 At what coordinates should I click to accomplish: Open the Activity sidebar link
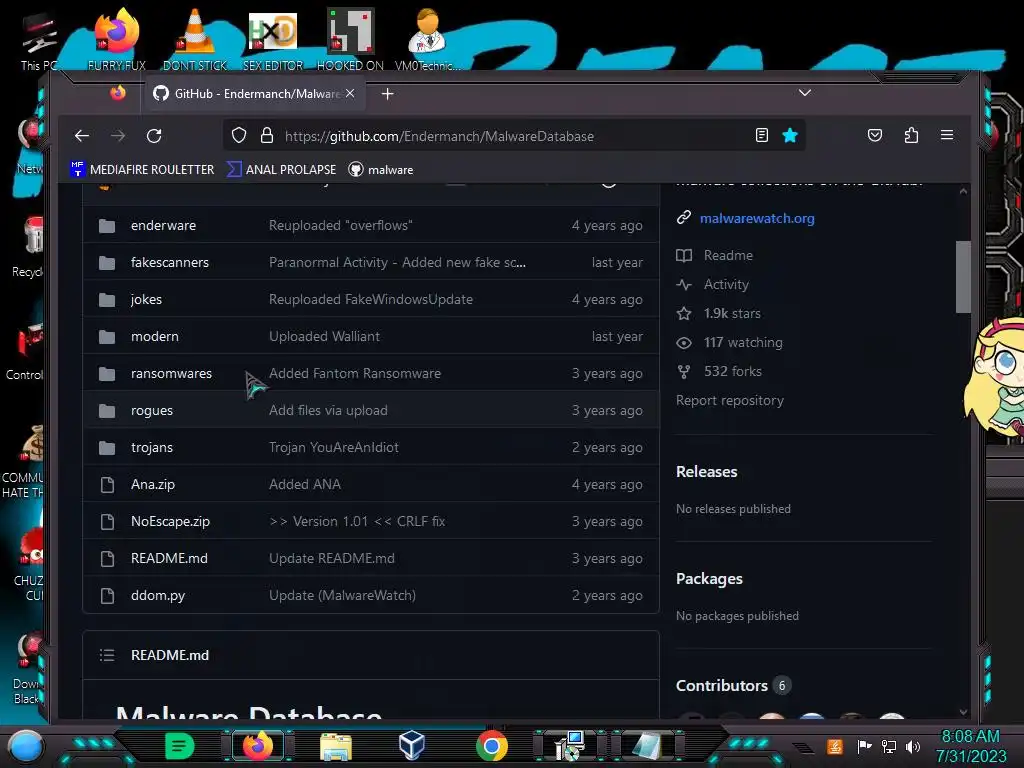[726, 285]
